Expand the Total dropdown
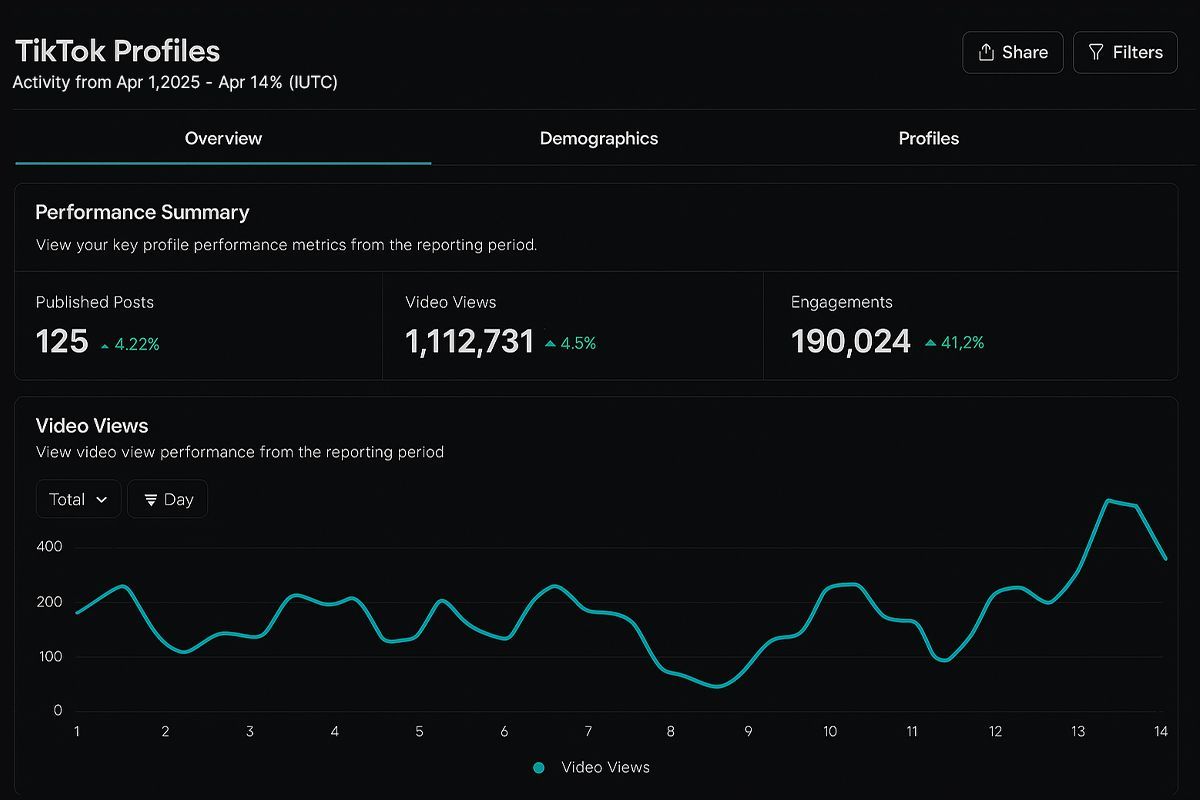Viewport: 1200px width, 800px height. (x=78, y=499)
